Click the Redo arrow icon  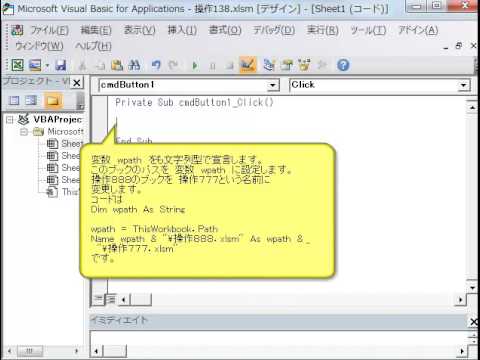coord(173,65)
